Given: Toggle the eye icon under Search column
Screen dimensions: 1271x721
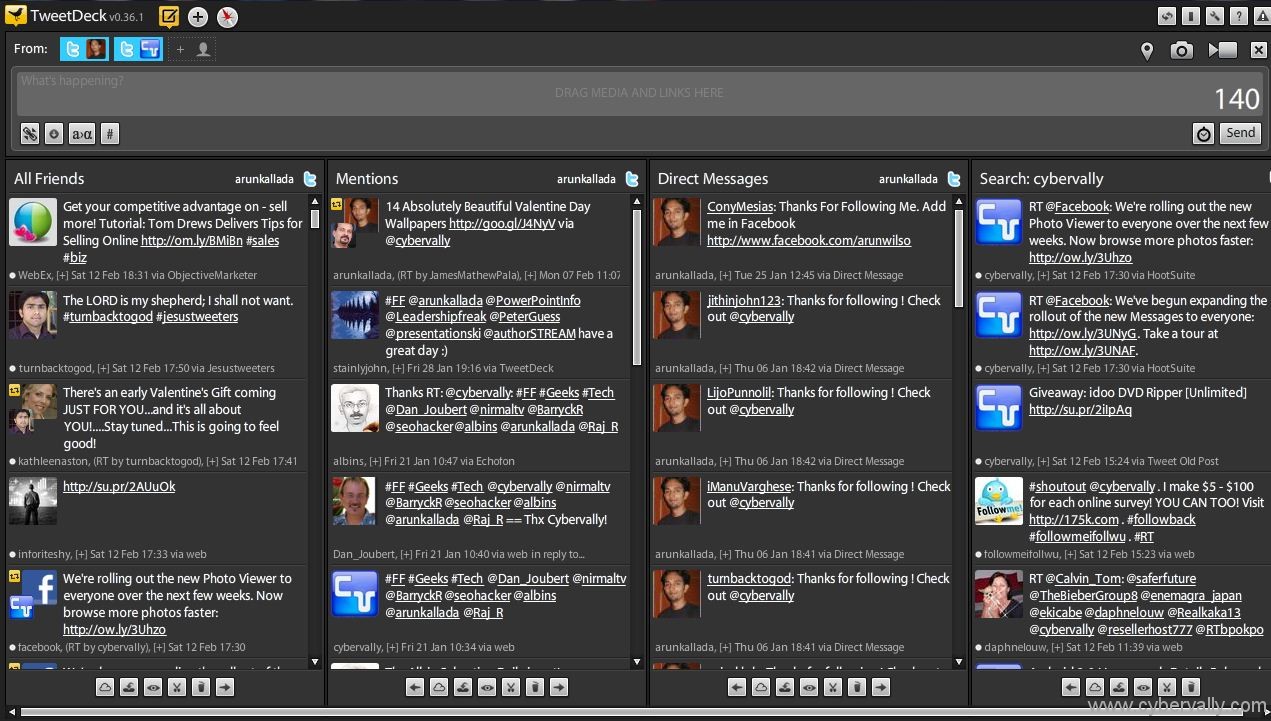Looking at the screenshot, I should click(x=1143, y=687).
